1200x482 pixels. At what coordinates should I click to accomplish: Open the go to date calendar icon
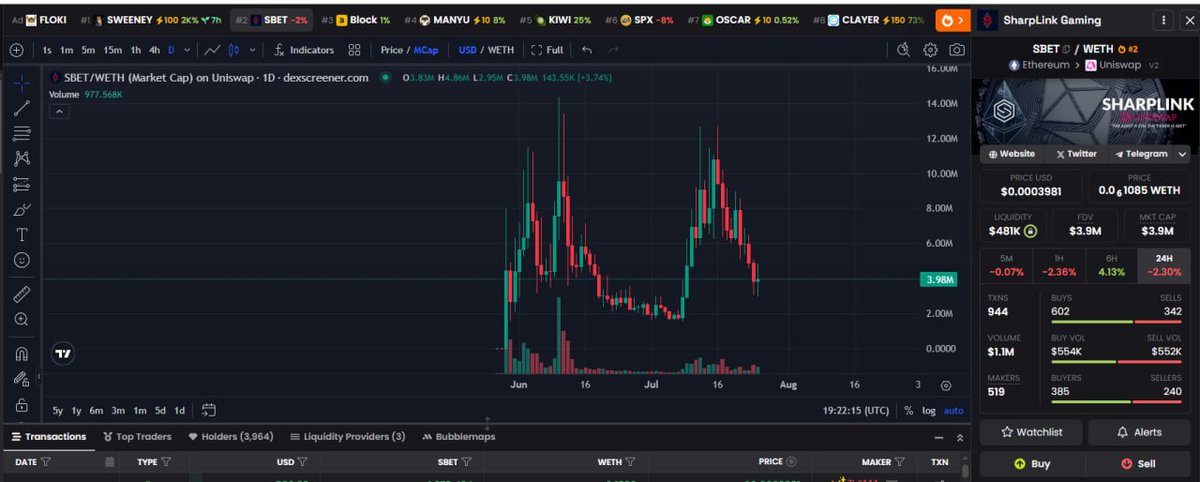coord(209,410)
